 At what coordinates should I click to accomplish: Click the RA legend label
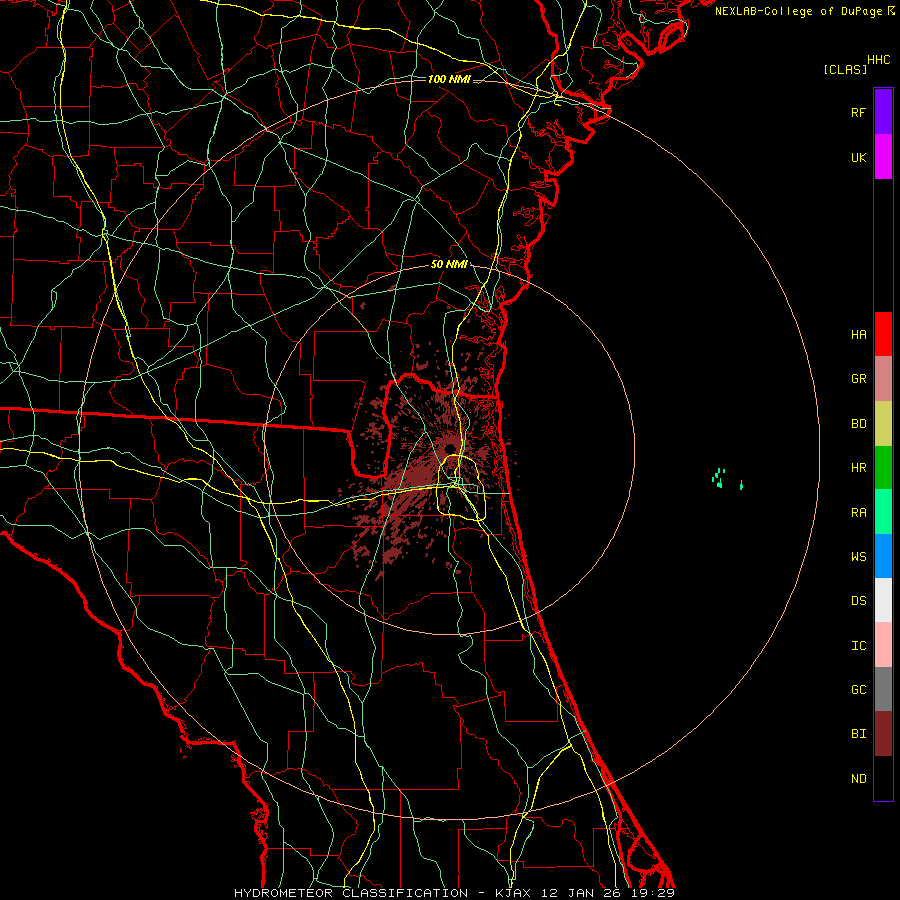point(858,512)
